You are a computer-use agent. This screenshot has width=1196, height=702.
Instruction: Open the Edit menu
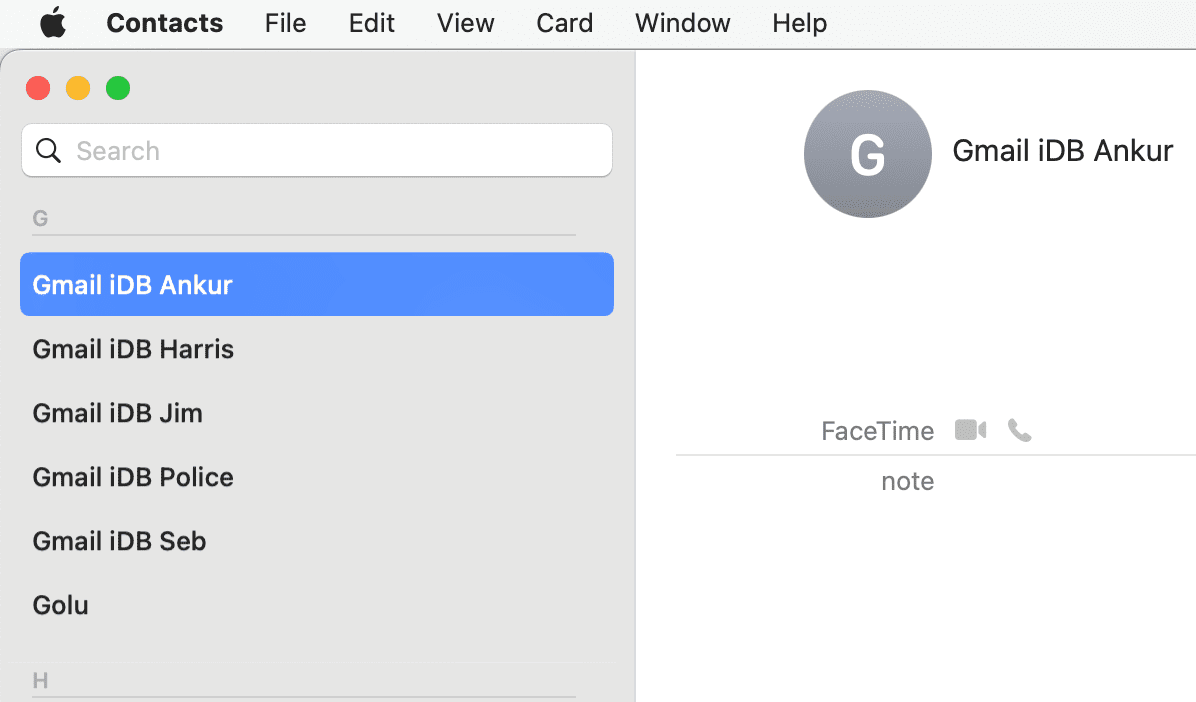pyautogui.click(x=371, y=23)
